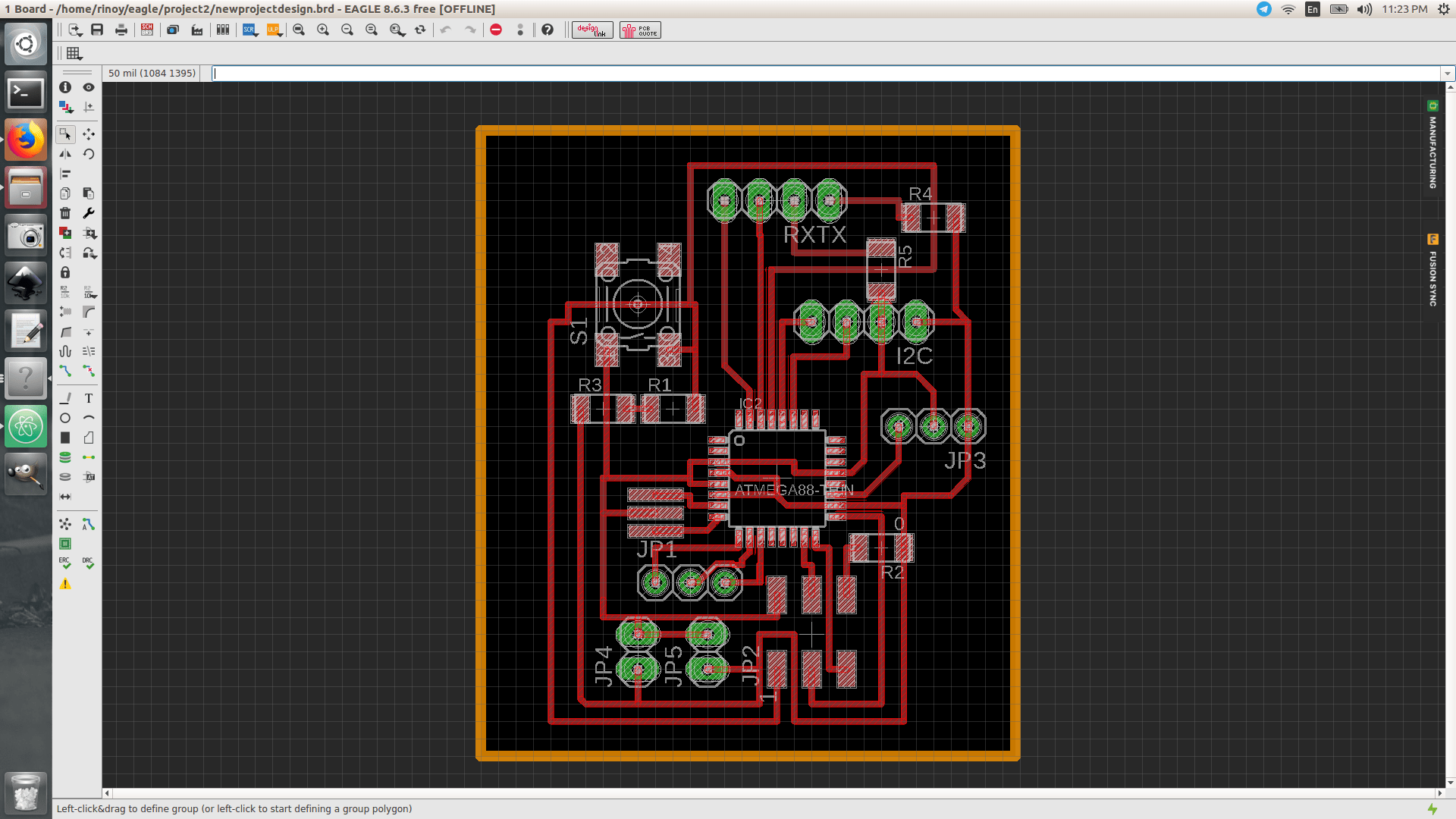Click the Redo arrow button

tap(470, 30)
